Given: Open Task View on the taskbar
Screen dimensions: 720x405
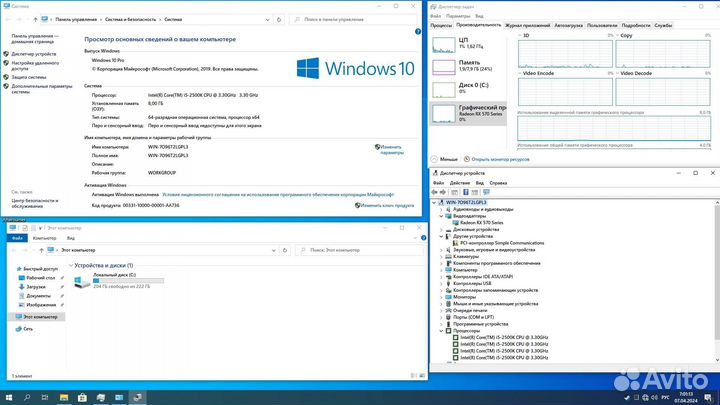Looking at the screenshot, I should pos(45,397).
